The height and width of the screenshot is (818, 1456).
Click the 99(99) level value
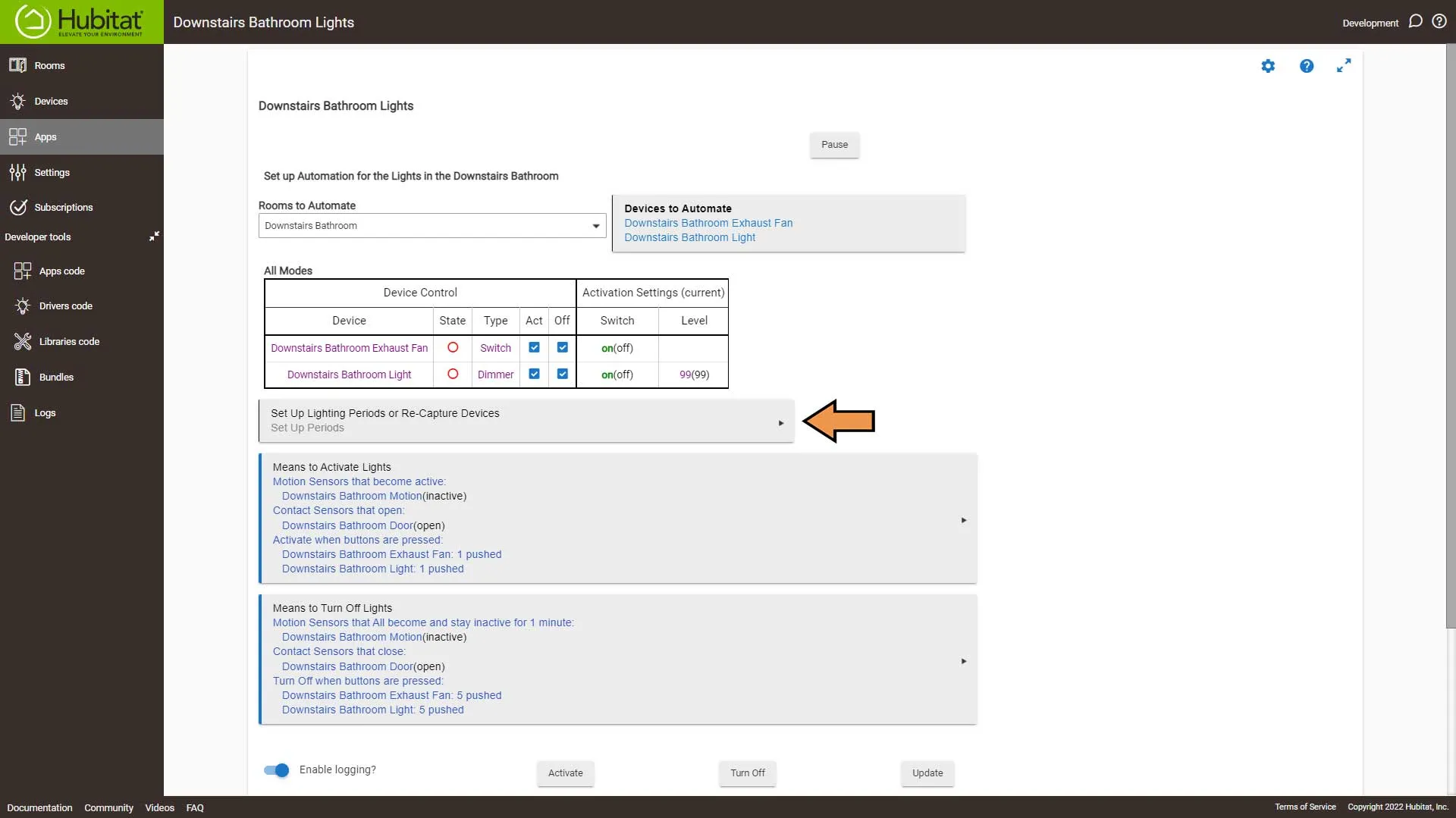coord(694,375)
